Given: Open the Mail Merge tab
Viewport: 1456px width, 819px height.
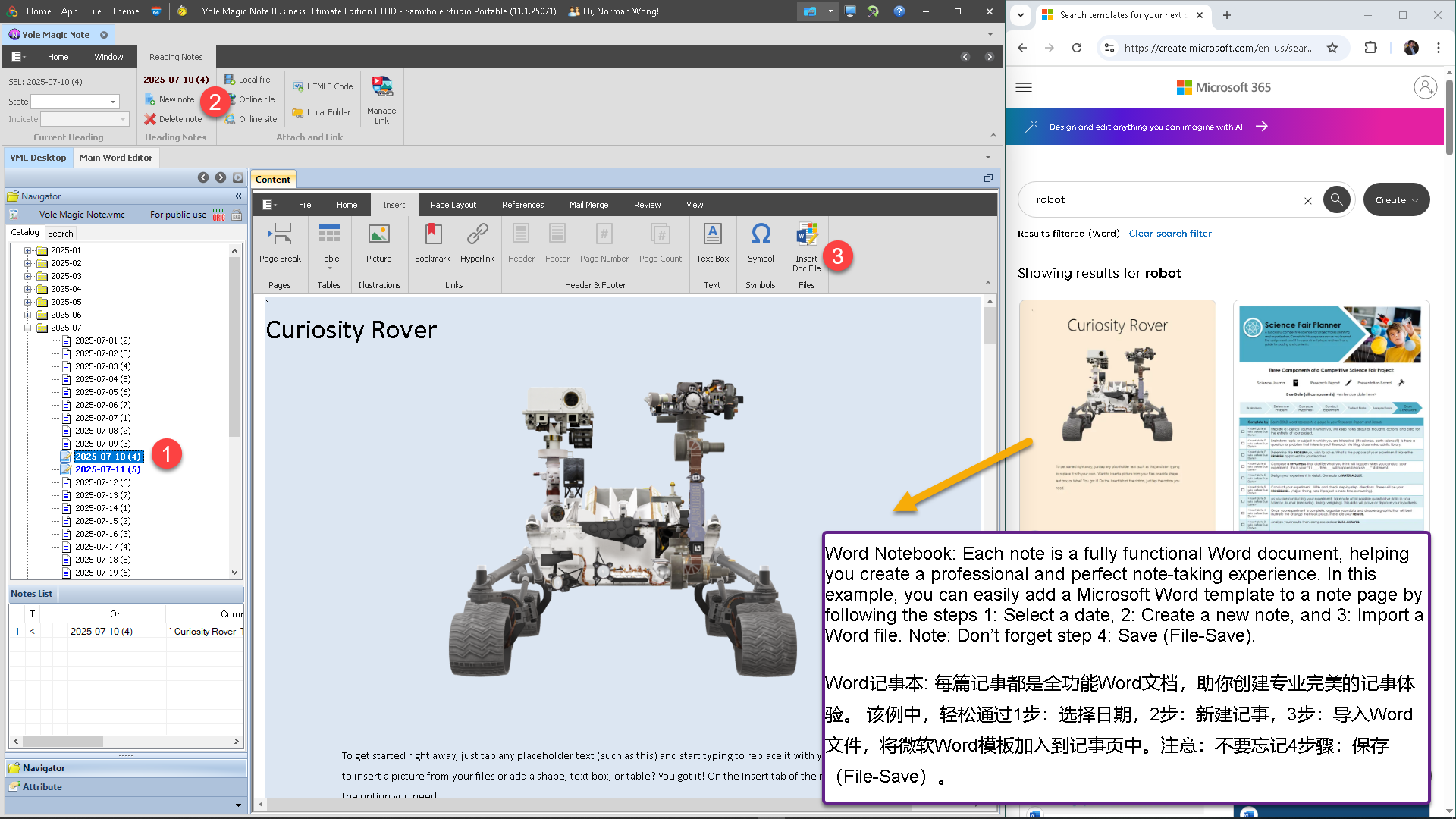Looking at the screenshot, I should [x=588, y=205].
